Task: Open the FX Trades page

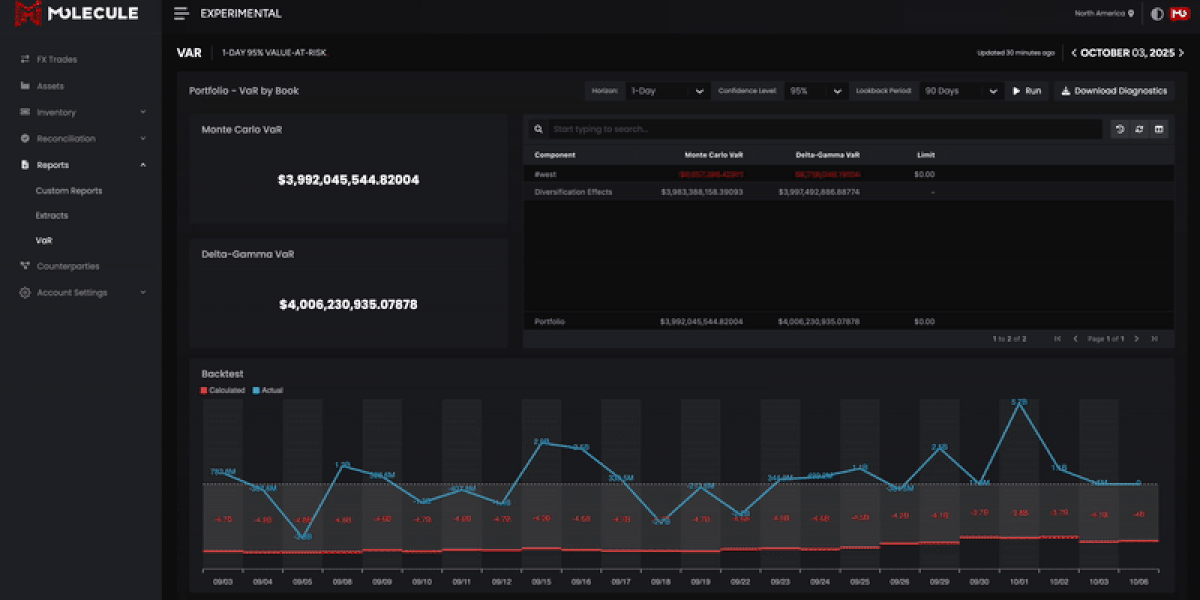Action: pos(56,59)
